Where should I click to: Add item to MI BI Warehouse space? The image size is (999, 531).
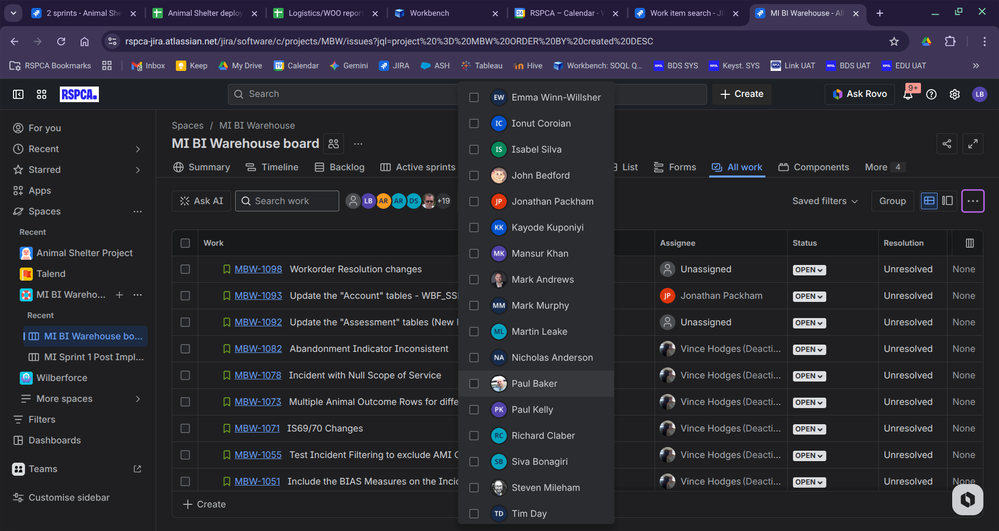[119, 295]
